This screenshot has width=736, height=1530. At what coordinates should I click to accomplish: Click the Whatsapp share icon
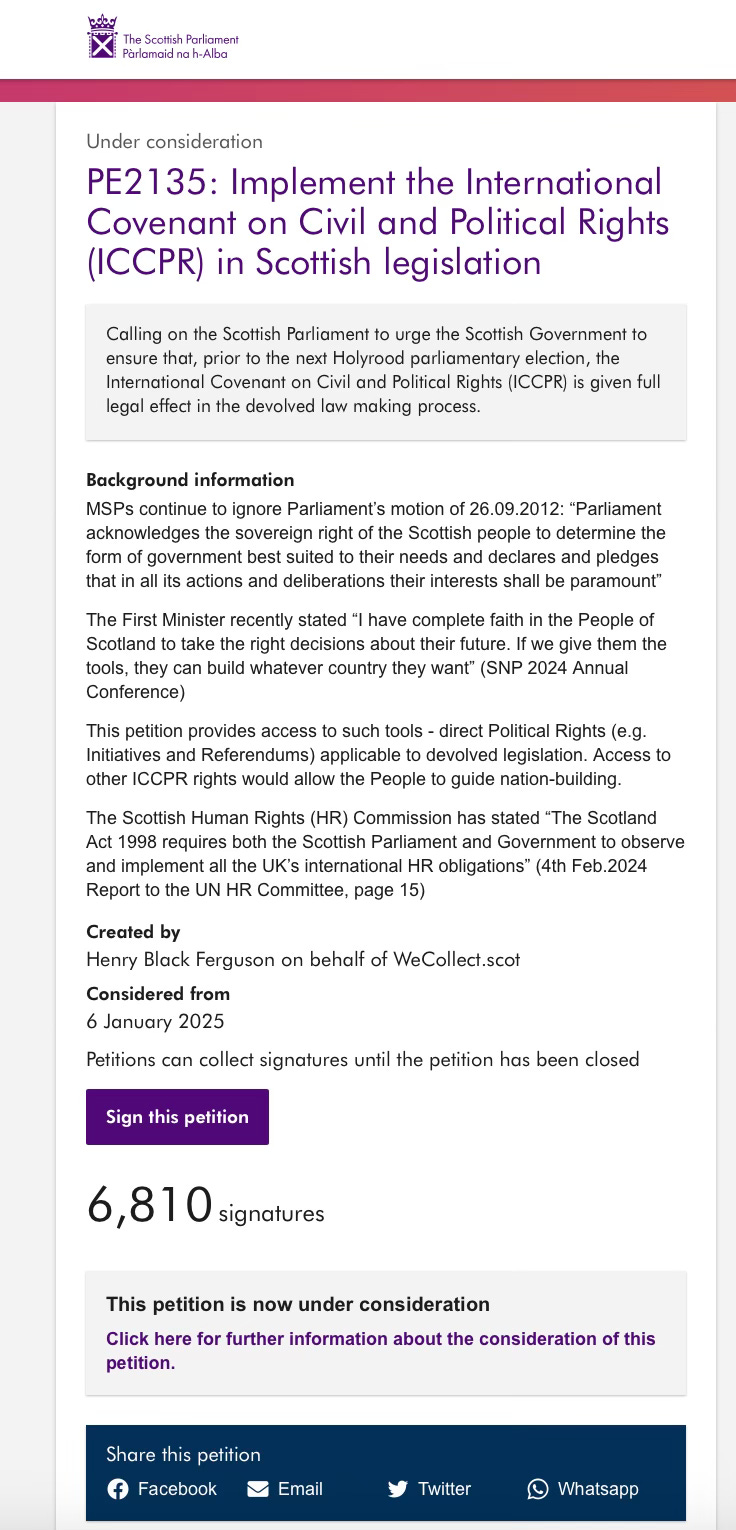point(538,1489)
